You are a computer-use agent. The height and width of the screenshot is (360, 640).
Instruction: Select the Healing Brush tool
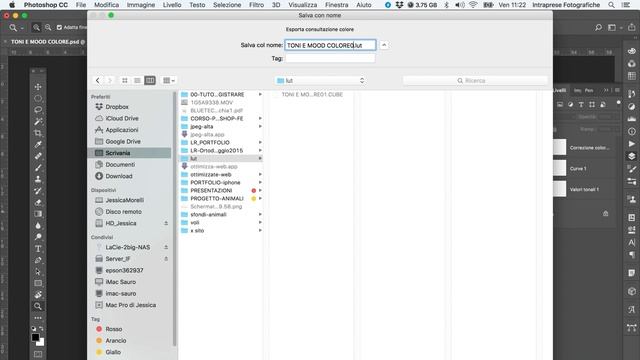[x=38, y=156]
